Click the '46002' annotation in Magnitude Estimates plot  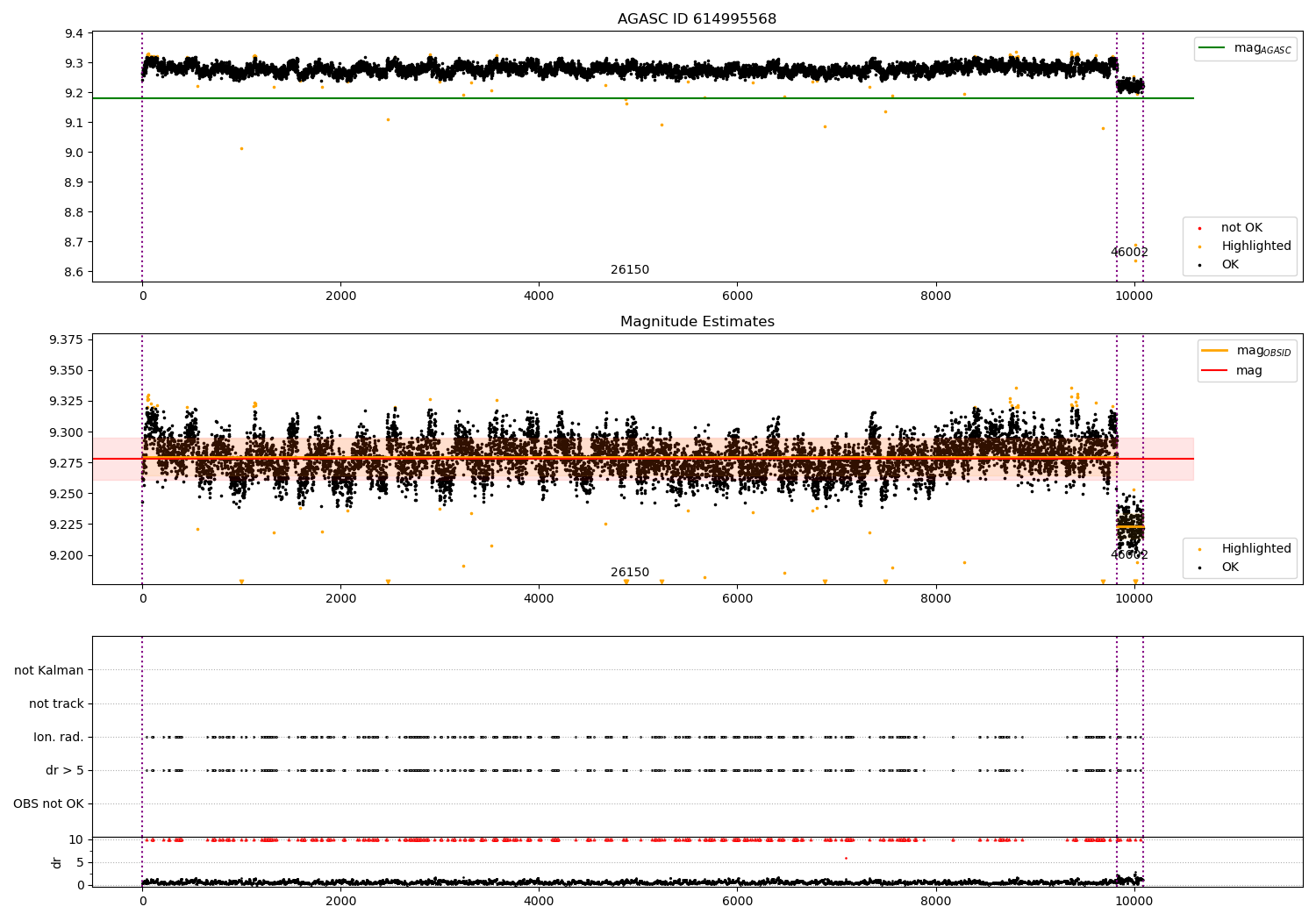tap(1129, 555)
